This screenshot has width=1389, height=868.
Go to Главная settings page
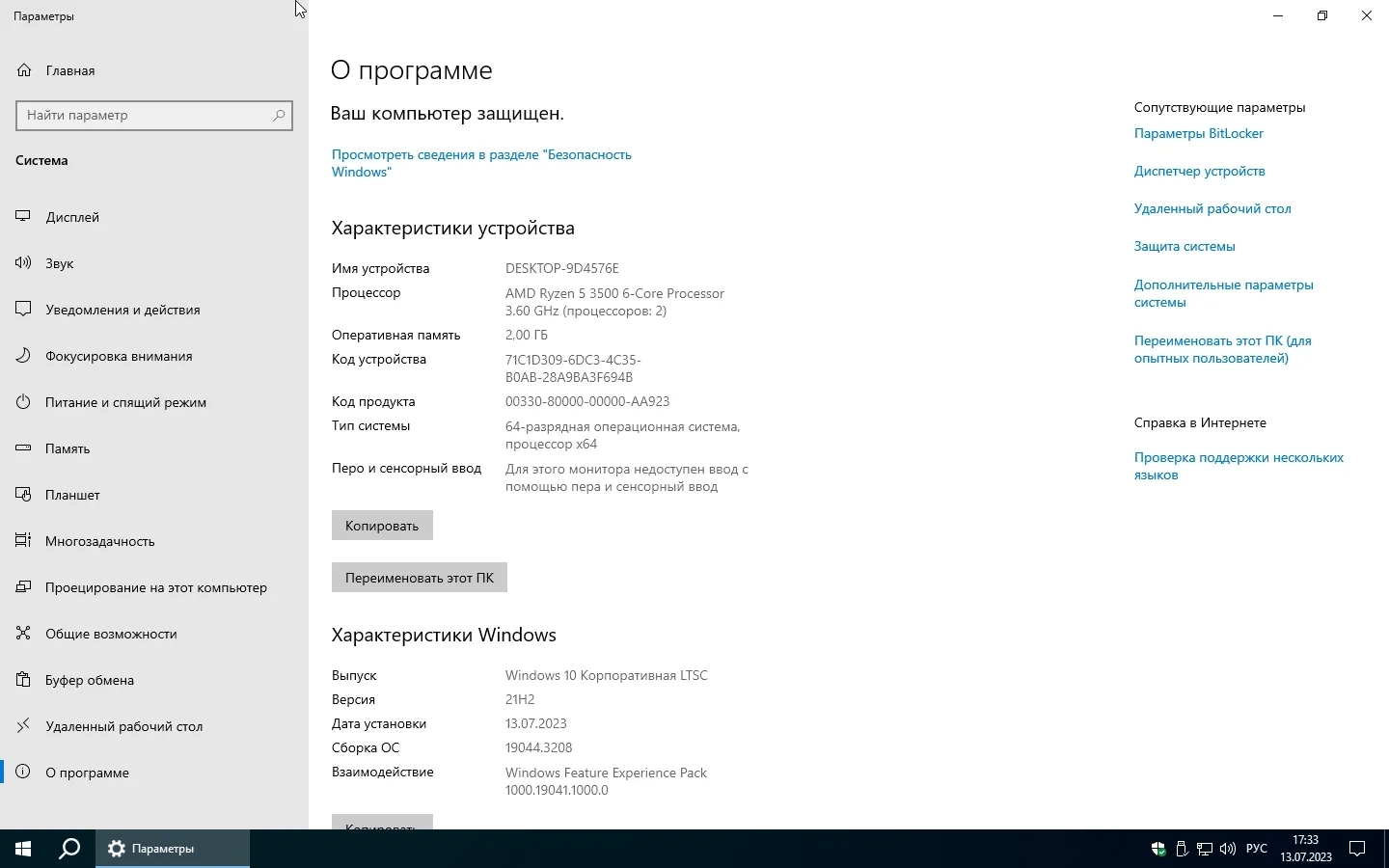coord(154,70)
